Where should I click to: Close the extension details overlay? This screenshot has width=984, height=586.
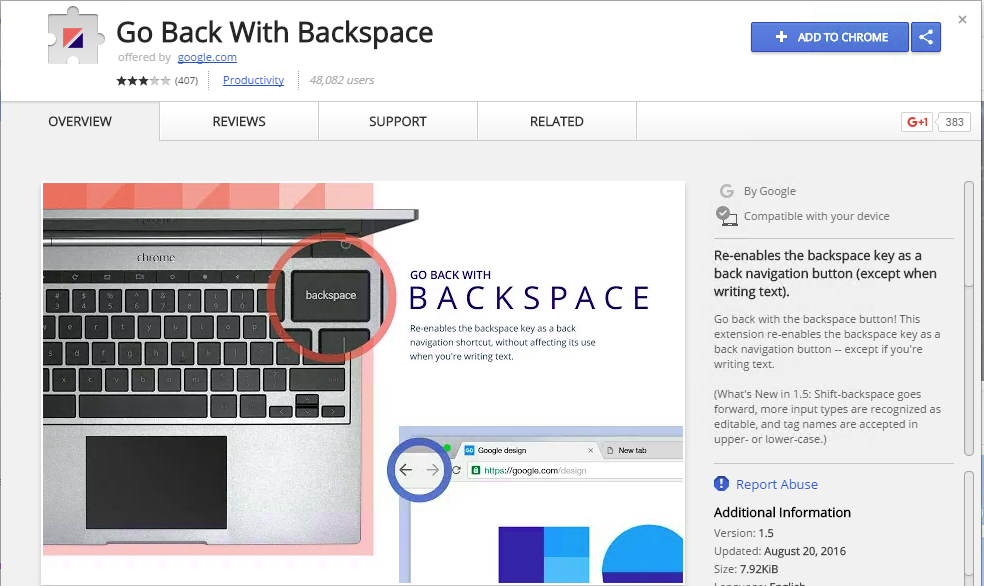962,19
